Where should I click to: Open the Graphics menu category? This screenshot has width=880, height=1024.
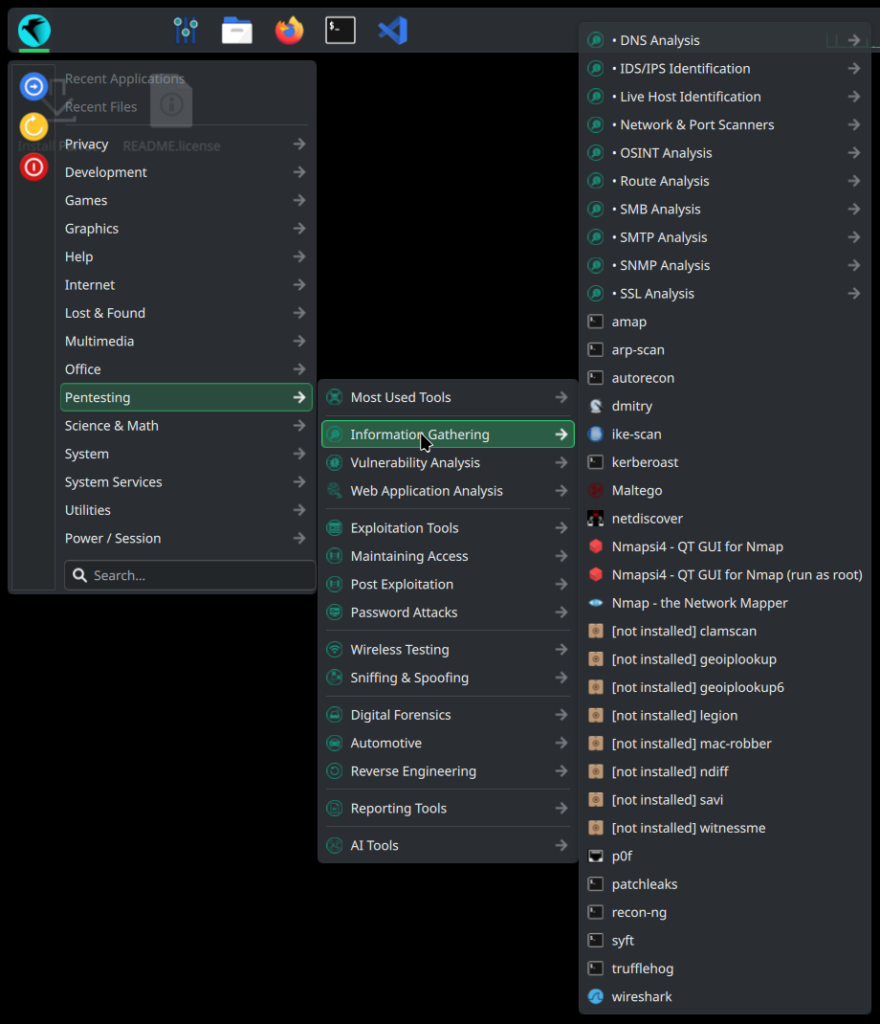(x=186, y=229)
